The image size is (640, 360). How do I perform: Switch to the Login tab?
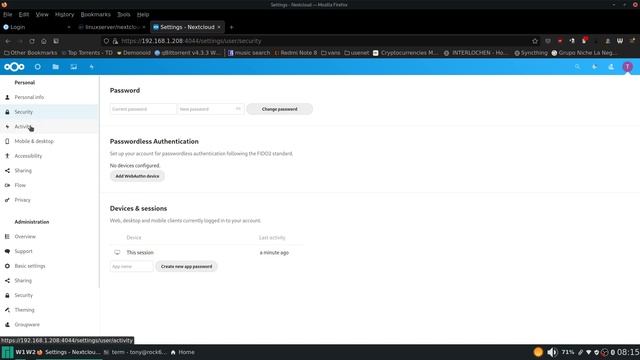click(37, 27)
